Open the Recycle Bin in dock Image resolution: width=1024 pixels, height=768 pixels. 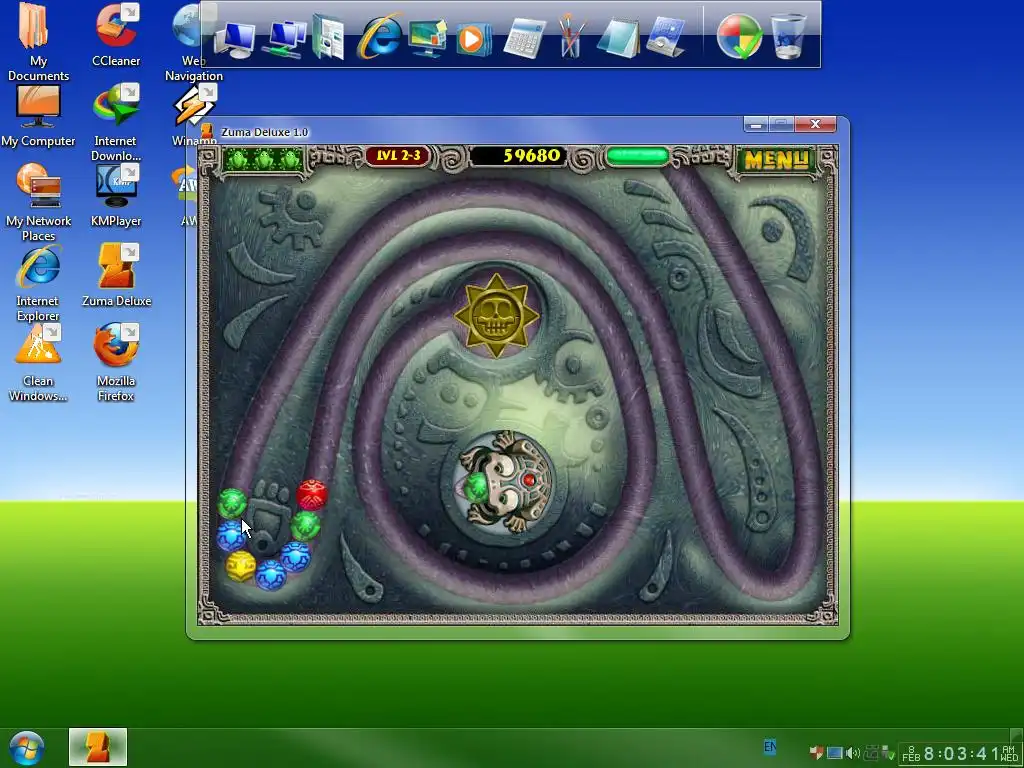(788, 37)
